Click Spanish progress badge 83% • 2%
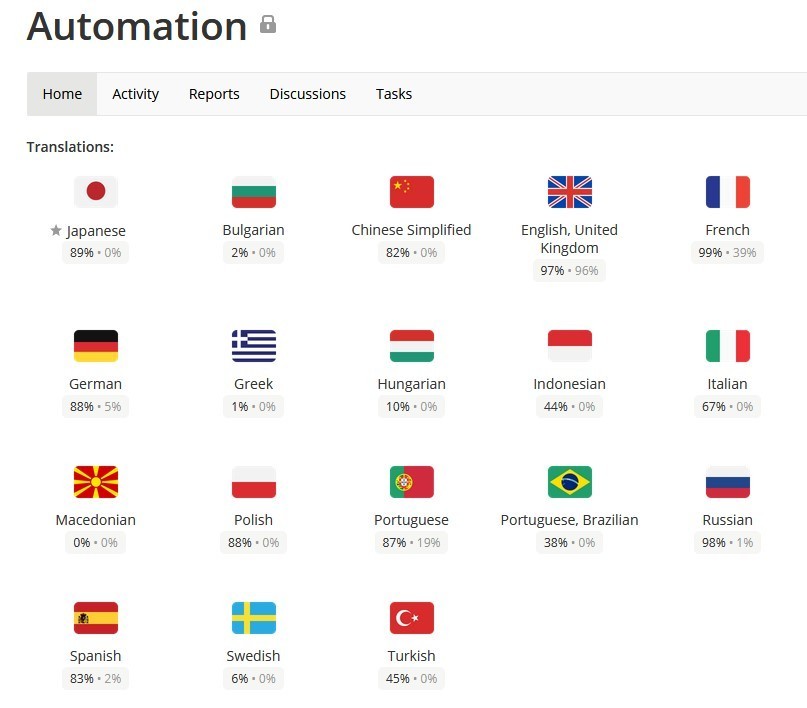 pyautogui.click(x=95, y=679)
